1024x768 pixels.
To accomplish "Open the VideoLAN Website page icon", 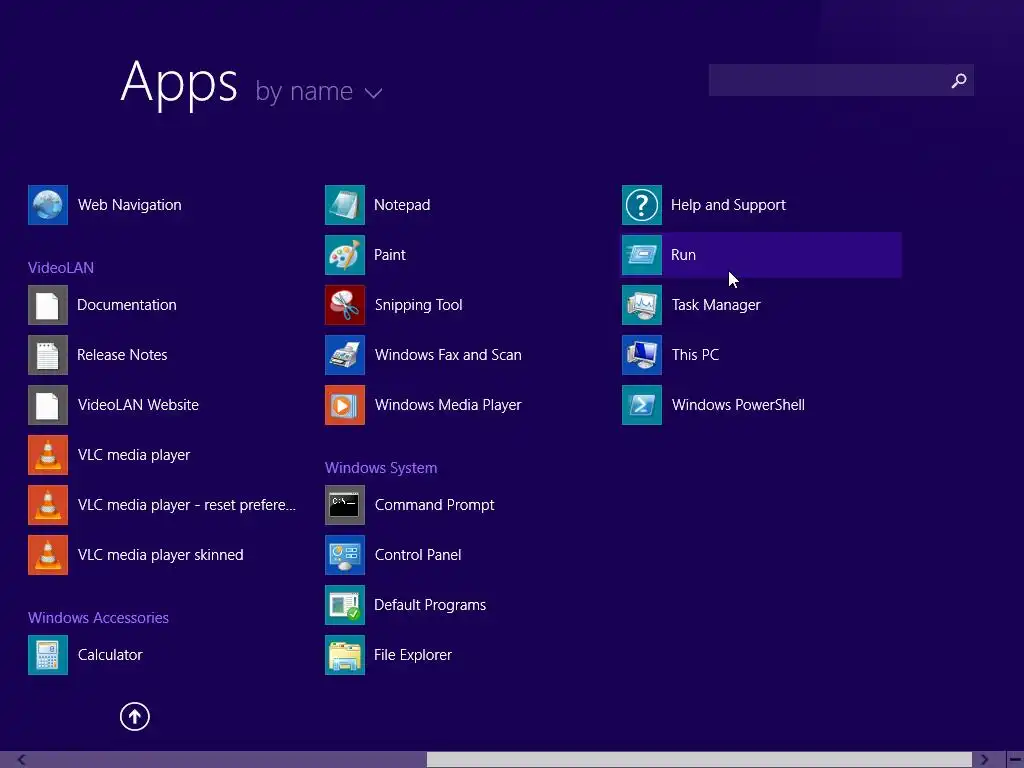I will 48,405.
